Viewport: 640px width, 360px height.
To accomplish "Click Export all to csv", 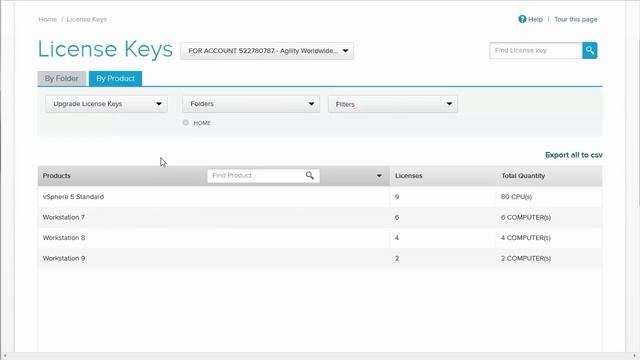I will tap(573, 155).
